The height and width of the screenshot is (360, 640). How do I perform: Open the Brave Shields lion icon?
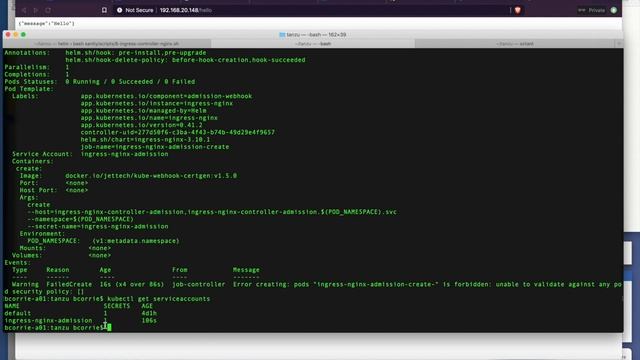pos(518,10)
